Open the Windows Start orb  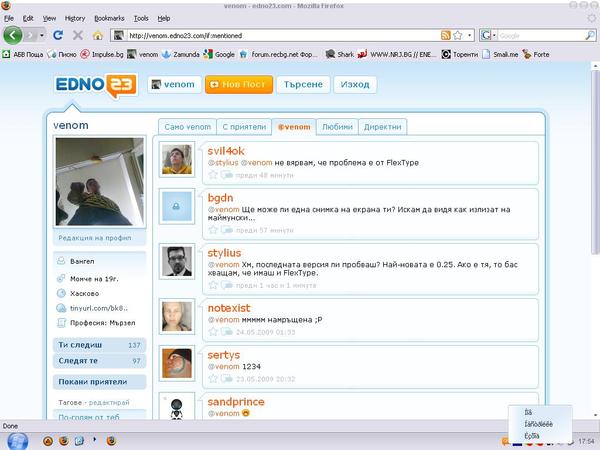17,441
